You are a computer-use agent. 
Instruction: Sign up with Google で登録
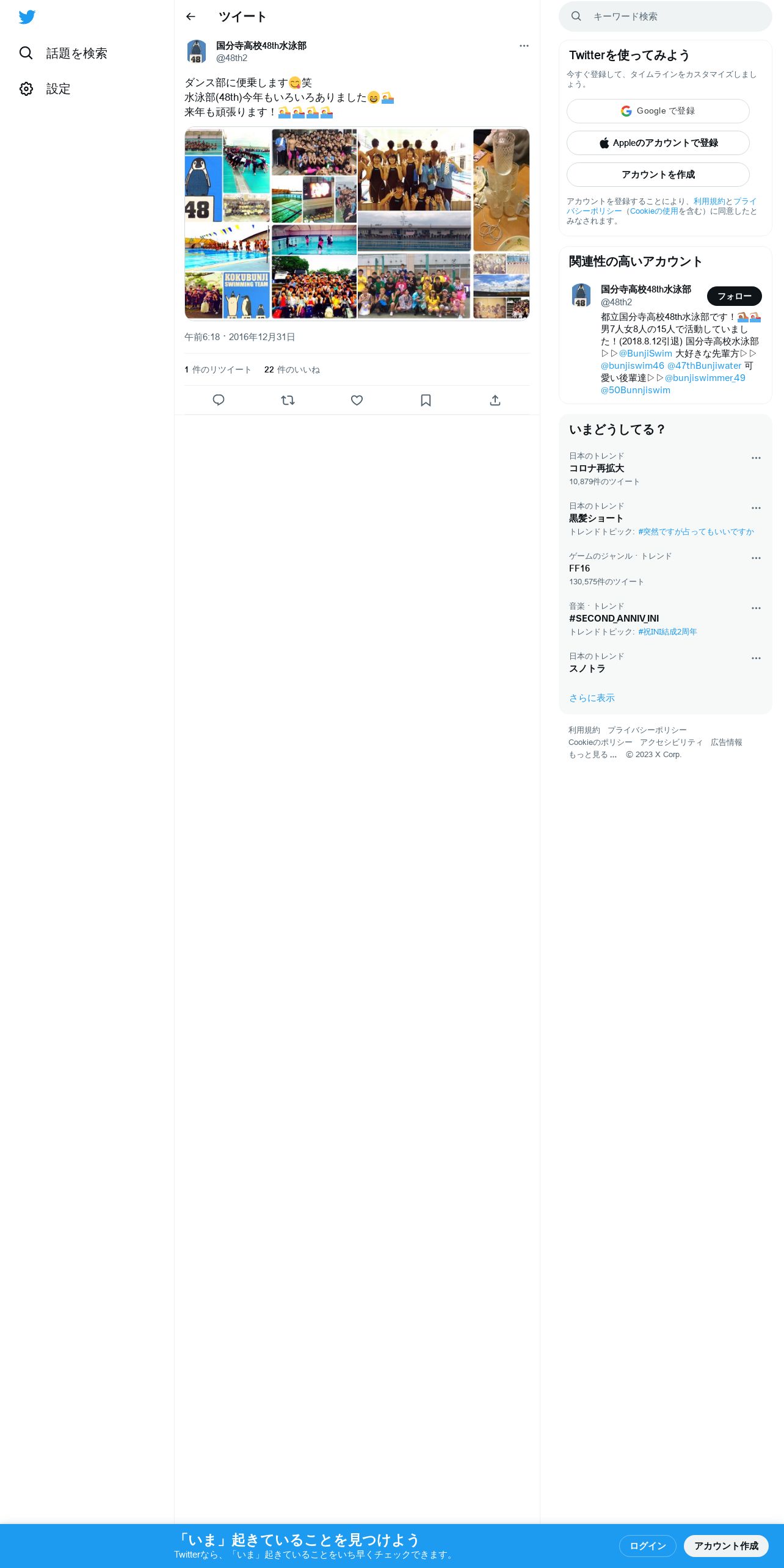point(658,111)
